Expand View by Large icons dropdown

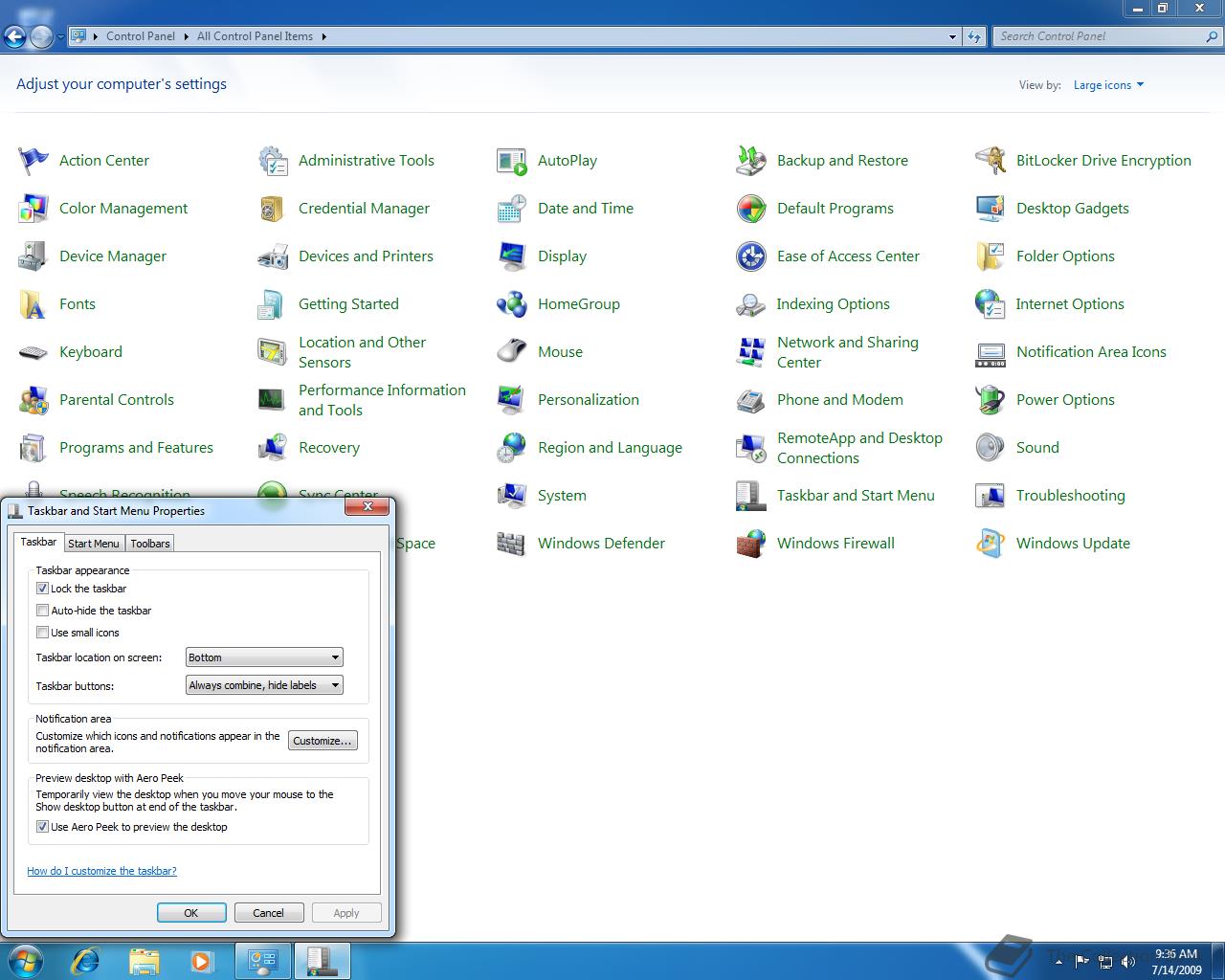click(1108, 85)
